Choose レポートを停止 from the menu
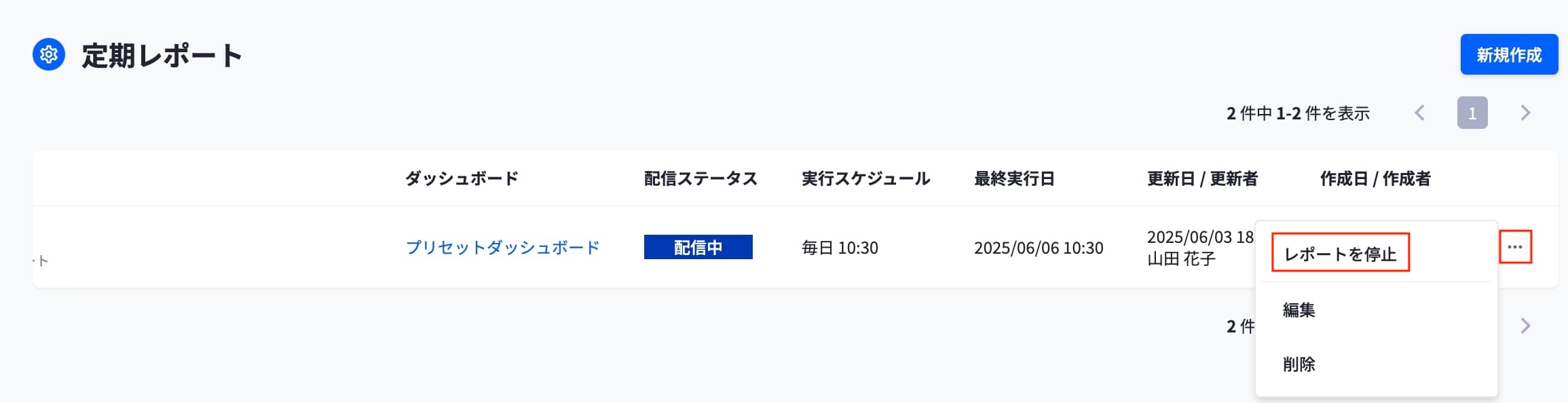 [x=1341, y=254]
